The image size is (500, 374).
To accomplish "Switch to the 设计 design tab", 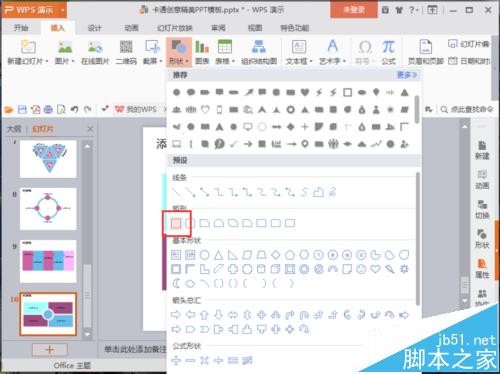I will coord(95,28).
